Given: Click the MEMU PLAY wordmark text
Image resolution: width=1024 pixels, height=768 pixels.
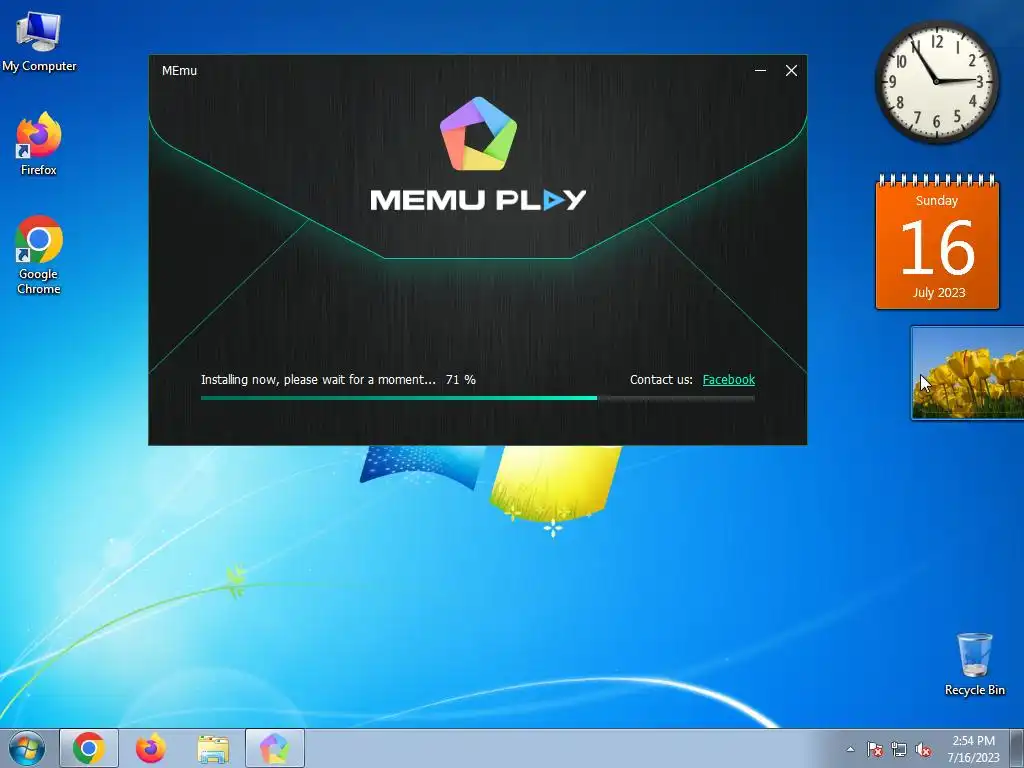Looking at the screenshot, I should pos(478,200).
